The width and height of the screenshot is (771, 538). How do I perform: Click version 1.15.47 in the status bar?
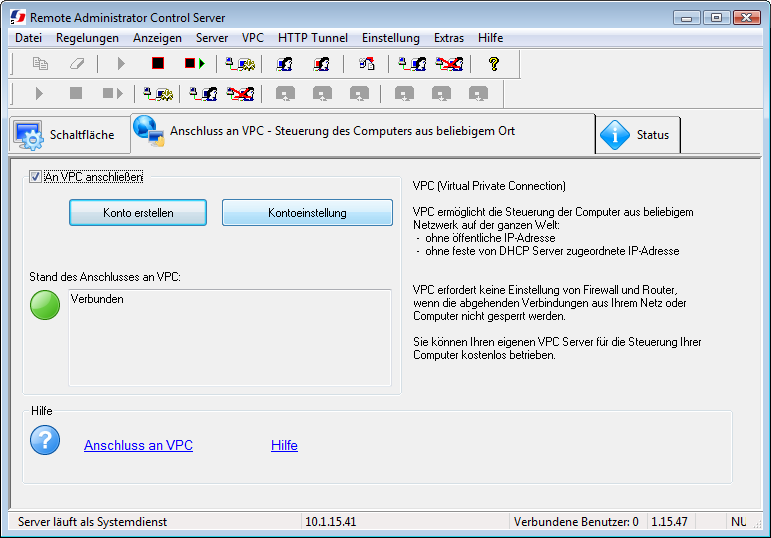(669, 522)
